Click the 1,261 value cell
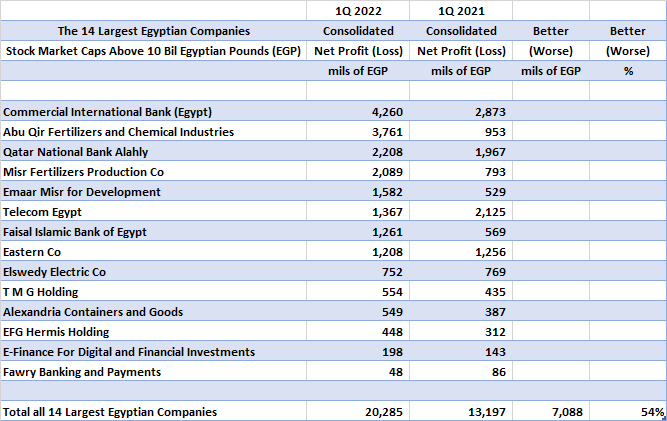 pyautogui.click(x=358, y=231)
